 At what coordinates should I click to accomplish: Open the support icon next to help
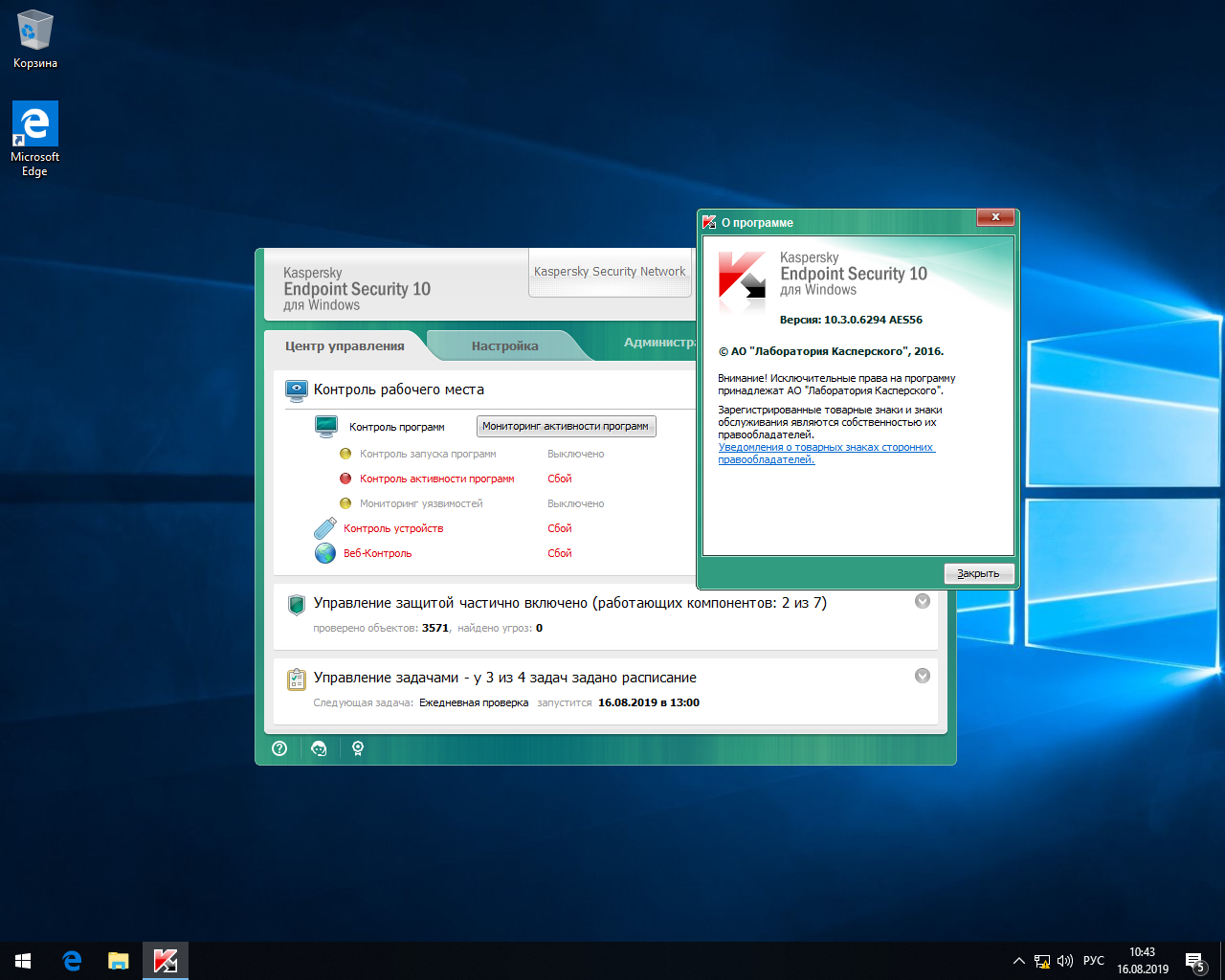(x=319, y=748)
